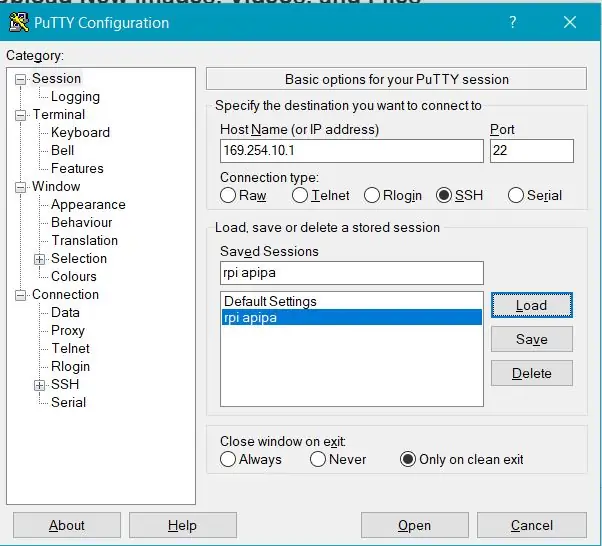
Task: Choose the Serial connection type radio button
Action: coord(516,195)
